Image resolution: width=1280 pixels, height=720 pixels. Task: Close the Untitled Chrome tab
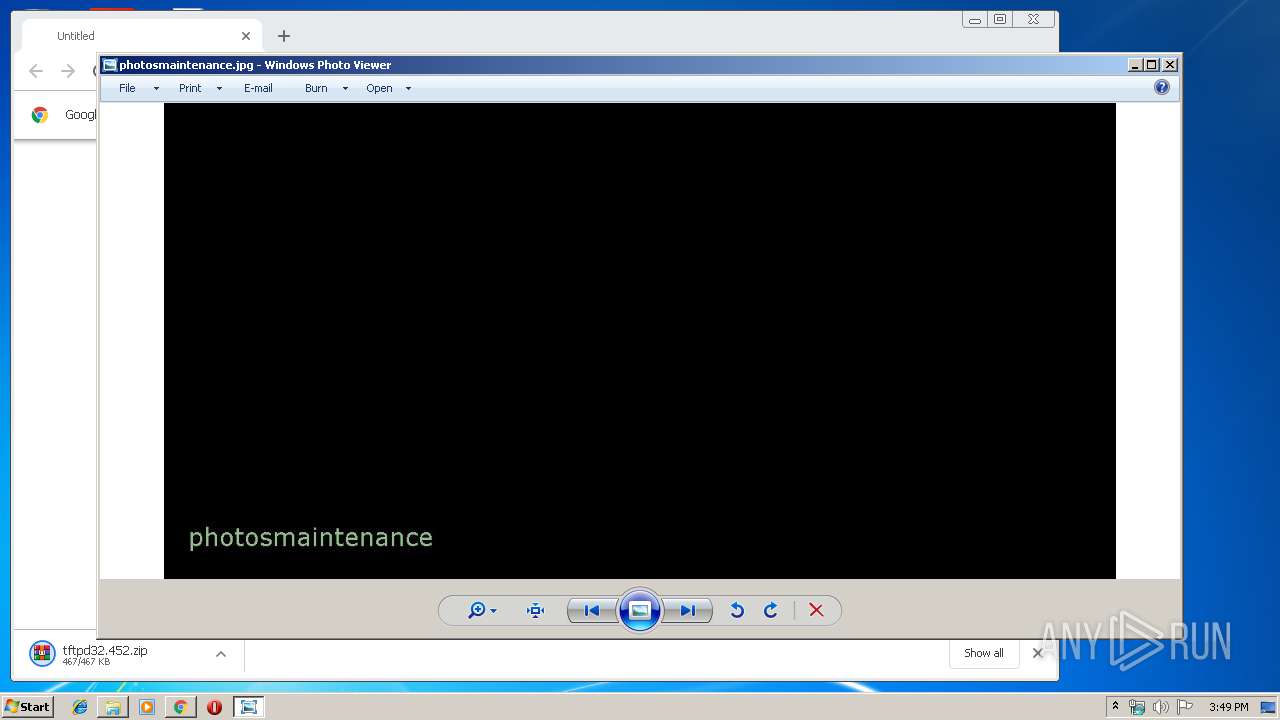pyautogui.click(x=246, y=36)
